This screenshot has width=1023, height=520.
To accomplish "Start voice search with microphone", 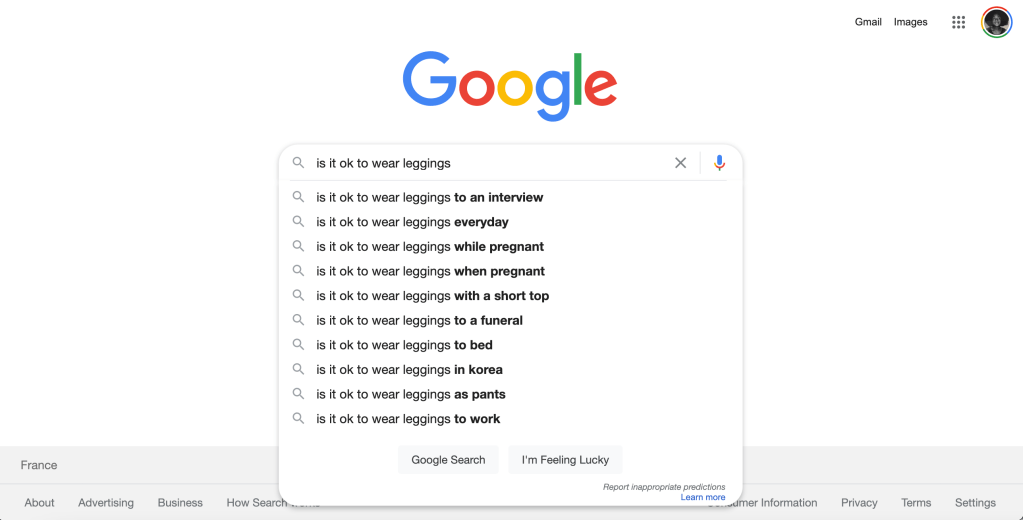I will coord(719,163).
